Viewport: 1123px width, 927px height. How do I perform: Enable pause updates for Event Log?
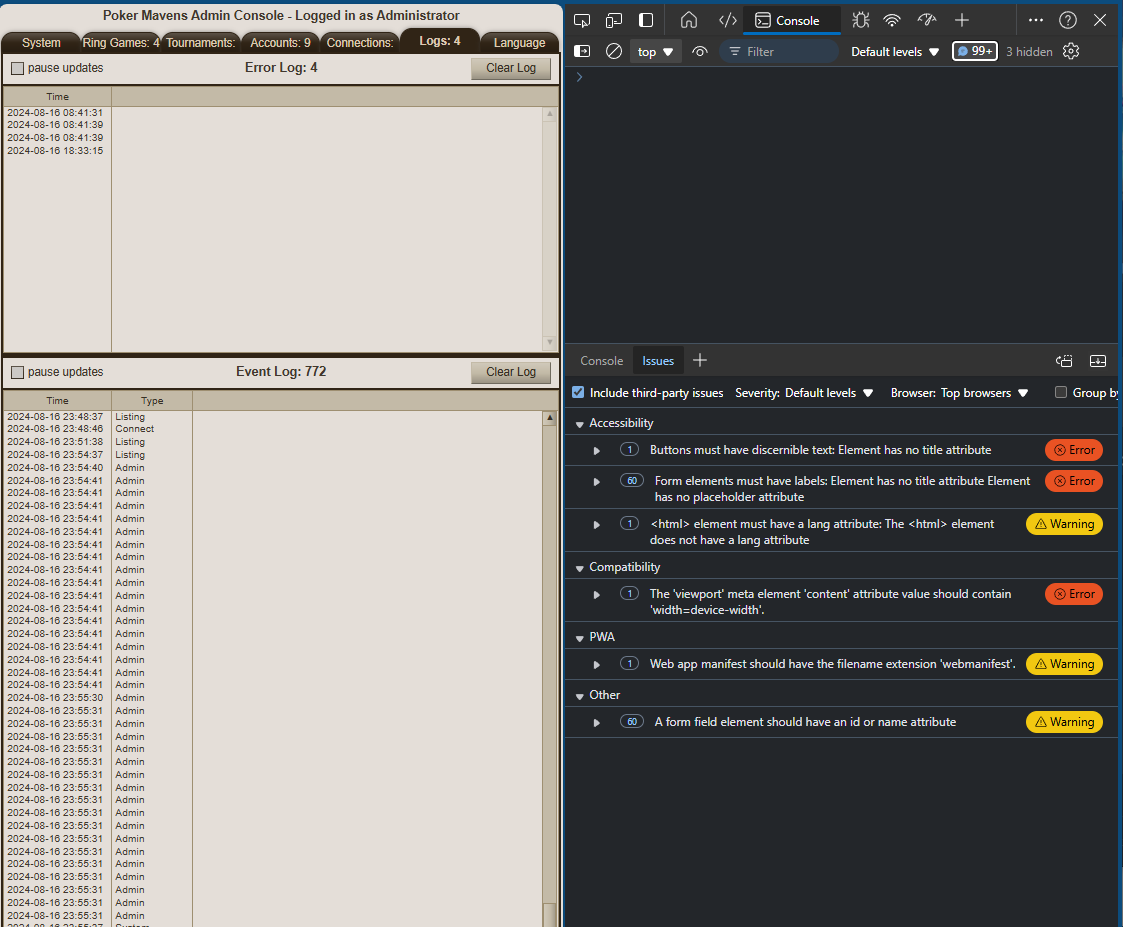tap(17, 372)
